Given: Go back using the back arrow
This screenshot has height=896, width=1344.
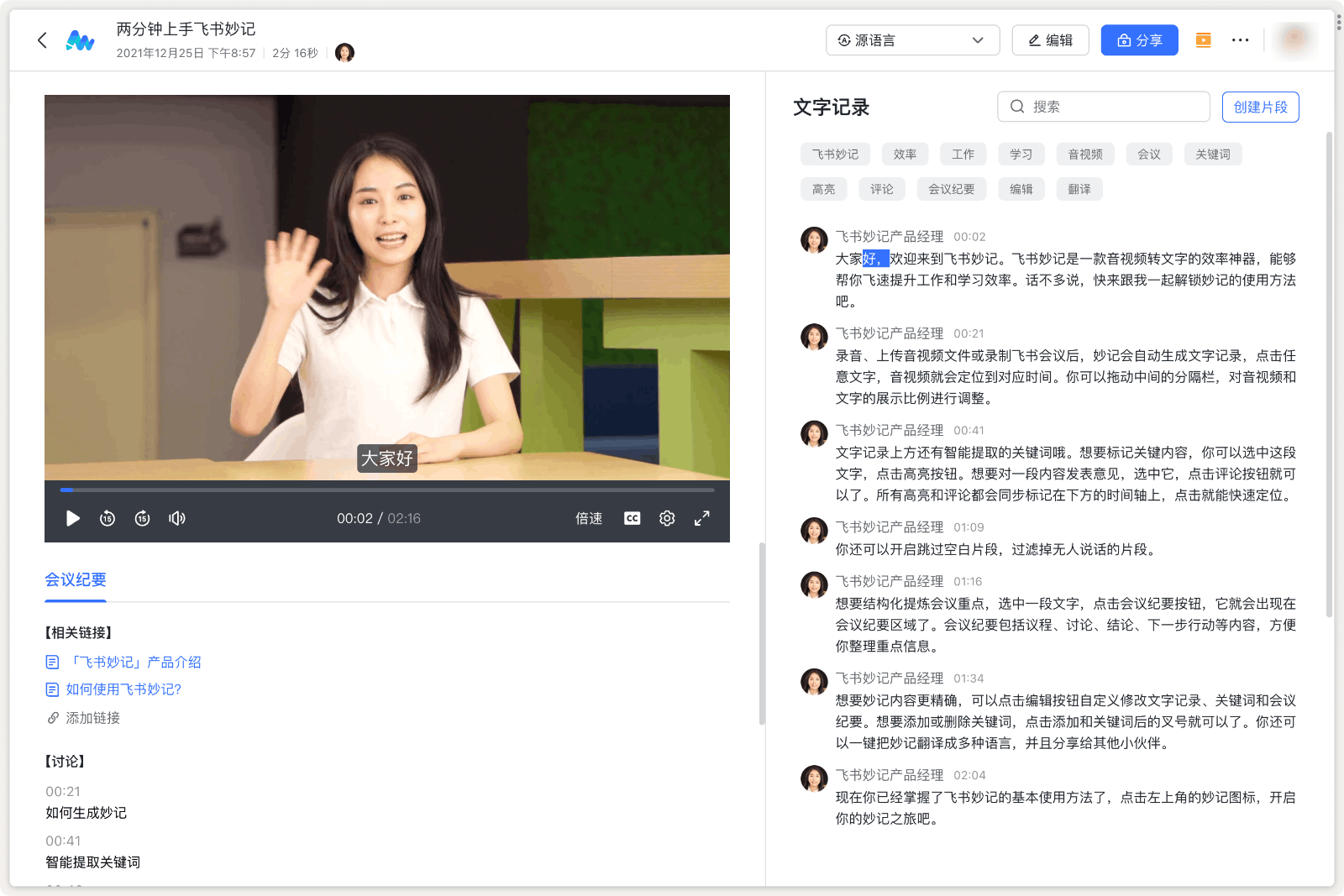Looking at the screenshot, I should tap(42, 39).
